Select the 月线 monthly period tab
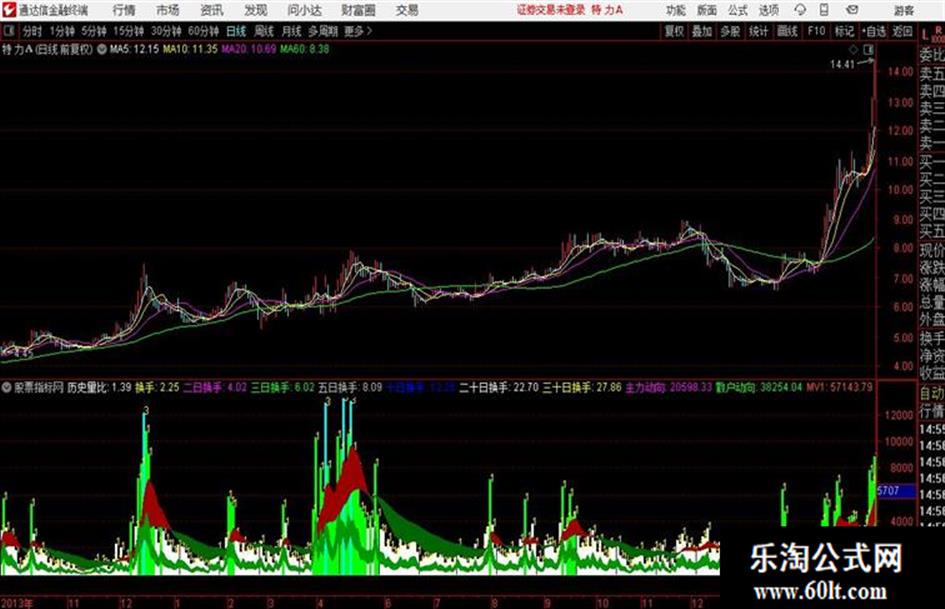The height and width of the screenshot is (609, 945). (x=292, y=31)
